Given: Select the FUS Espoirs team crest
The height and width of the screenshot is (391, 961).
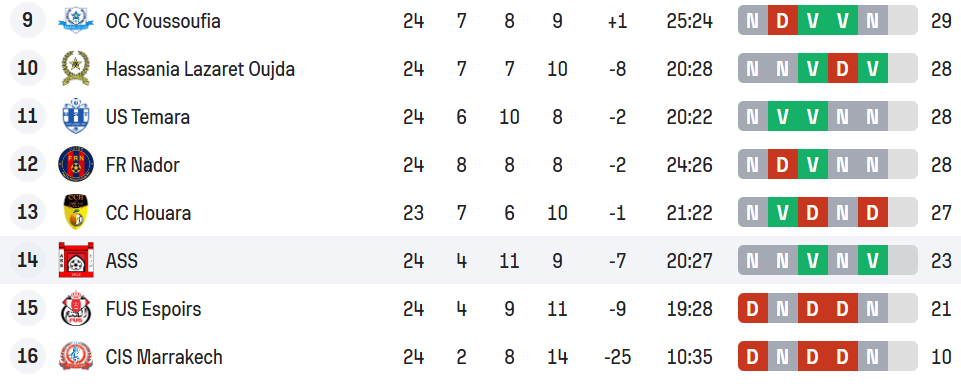Looking at the screenshot, I should pos(76,308).
